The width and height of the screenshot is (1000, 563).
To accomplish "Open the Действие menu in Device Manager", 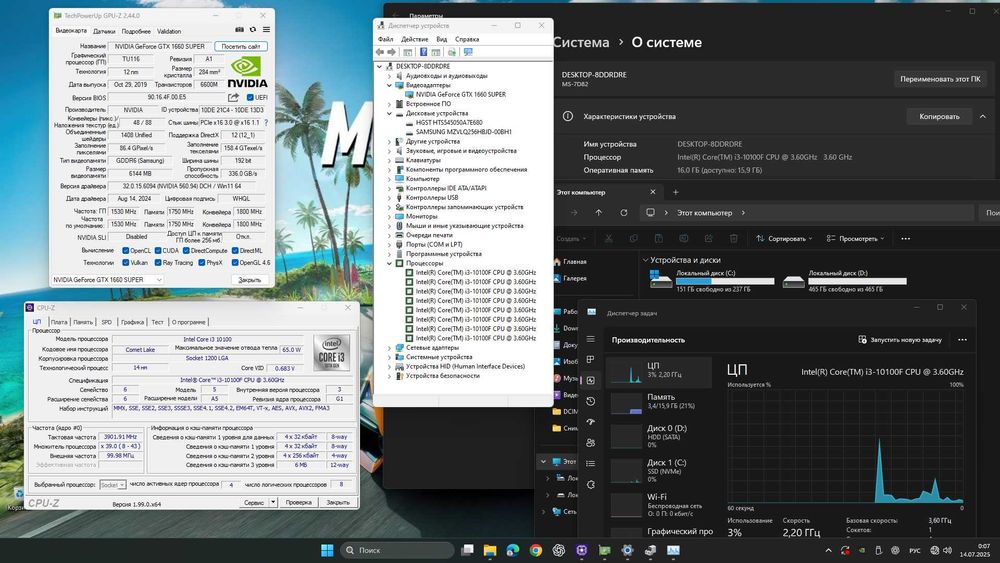I will (415, 39).
